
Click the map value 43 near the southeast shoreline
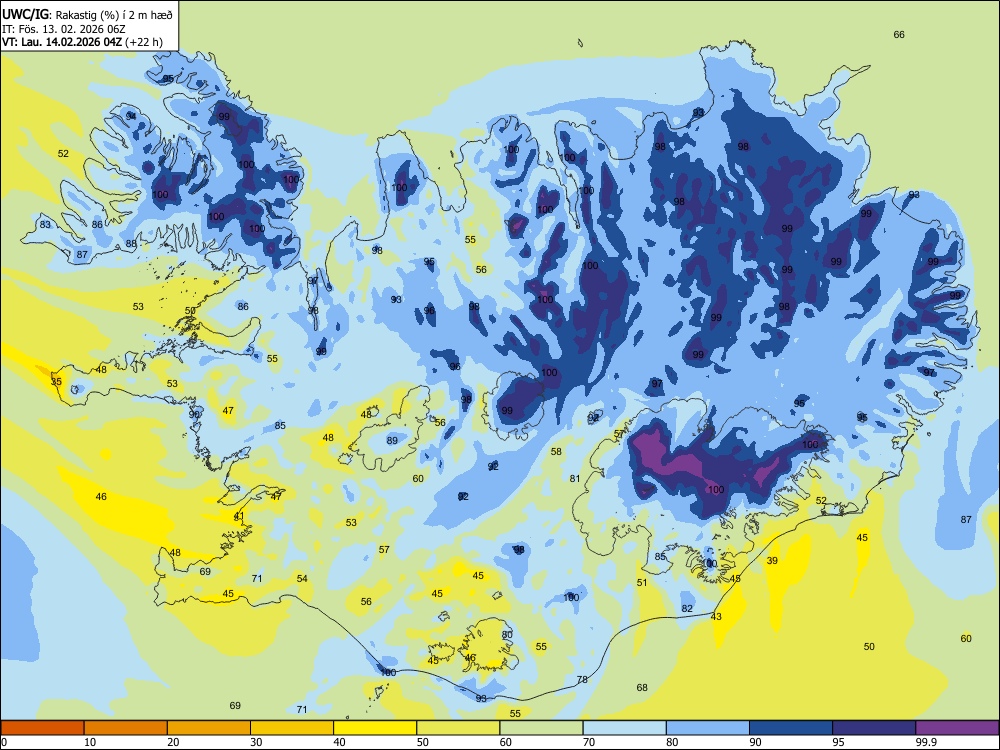(x=716, y=616)
